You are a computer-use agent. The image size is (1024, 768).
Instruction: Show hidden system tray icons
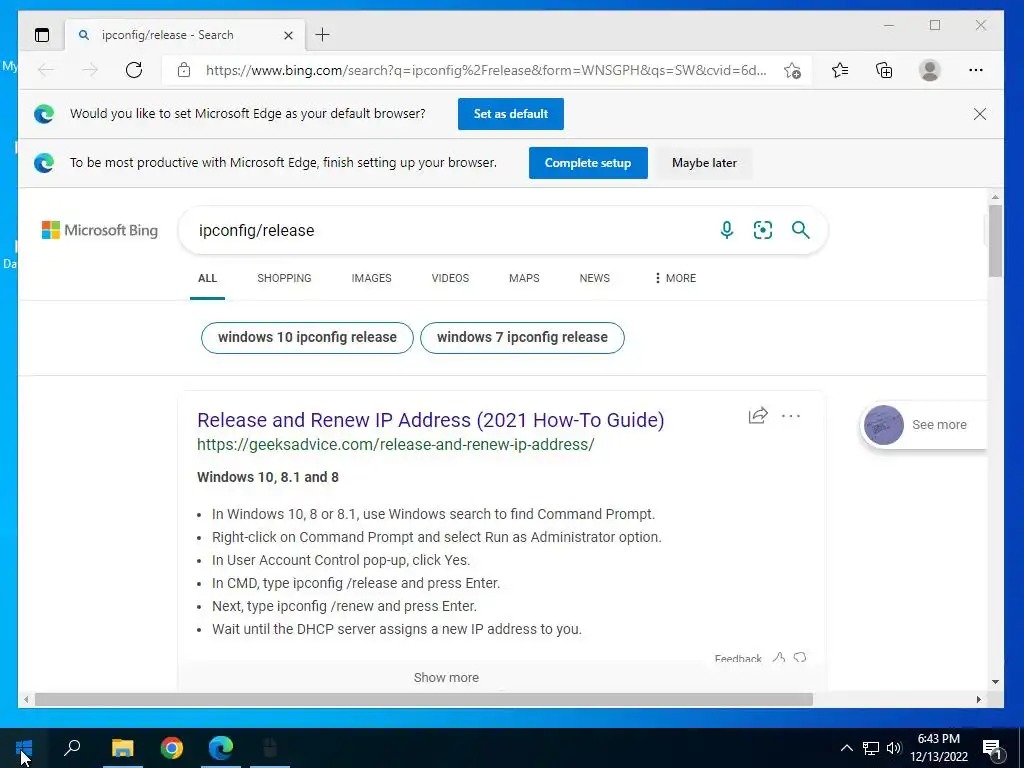(846, 748)
